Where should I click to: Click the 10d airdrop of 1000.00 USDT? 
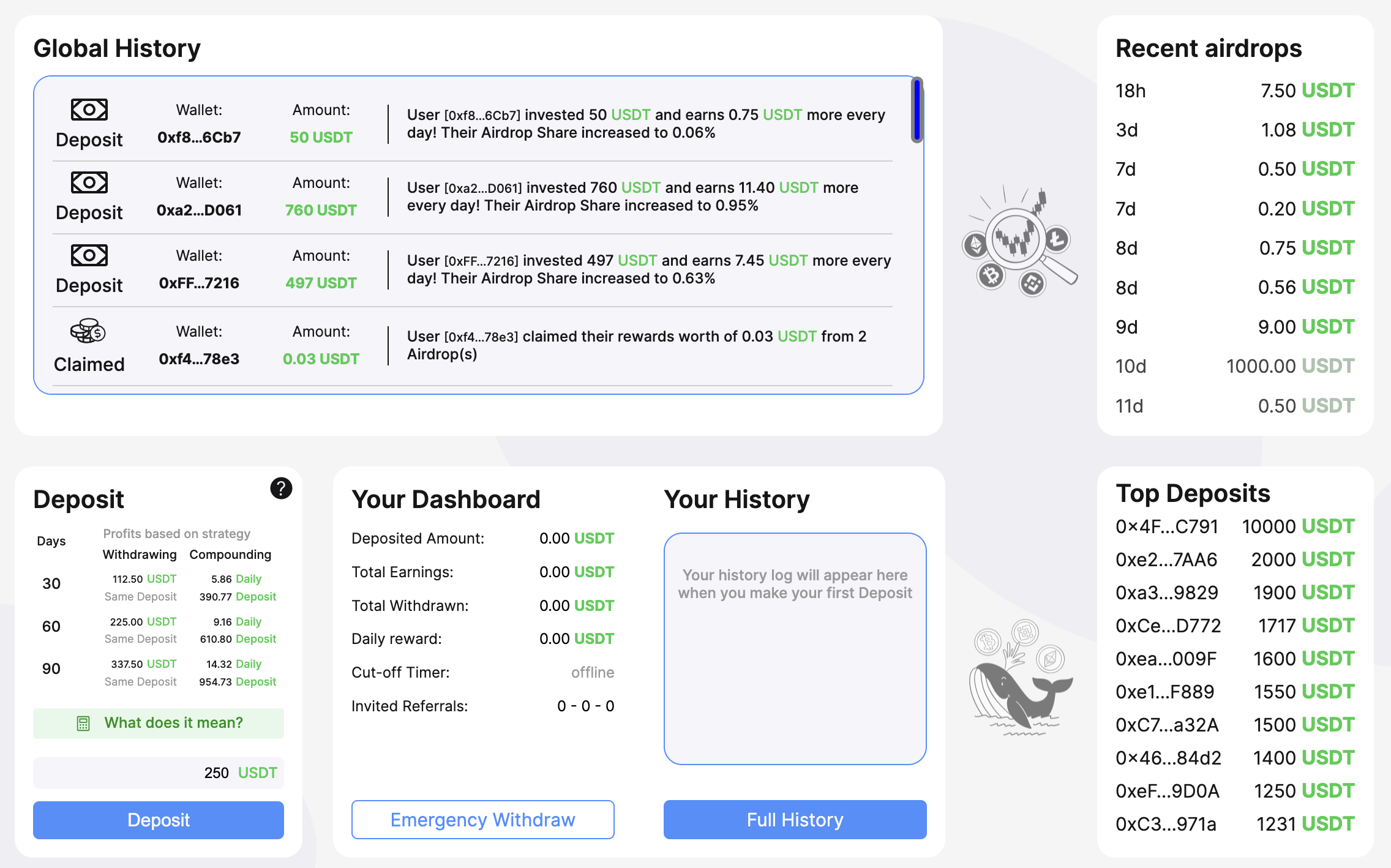pos(1235,366)
